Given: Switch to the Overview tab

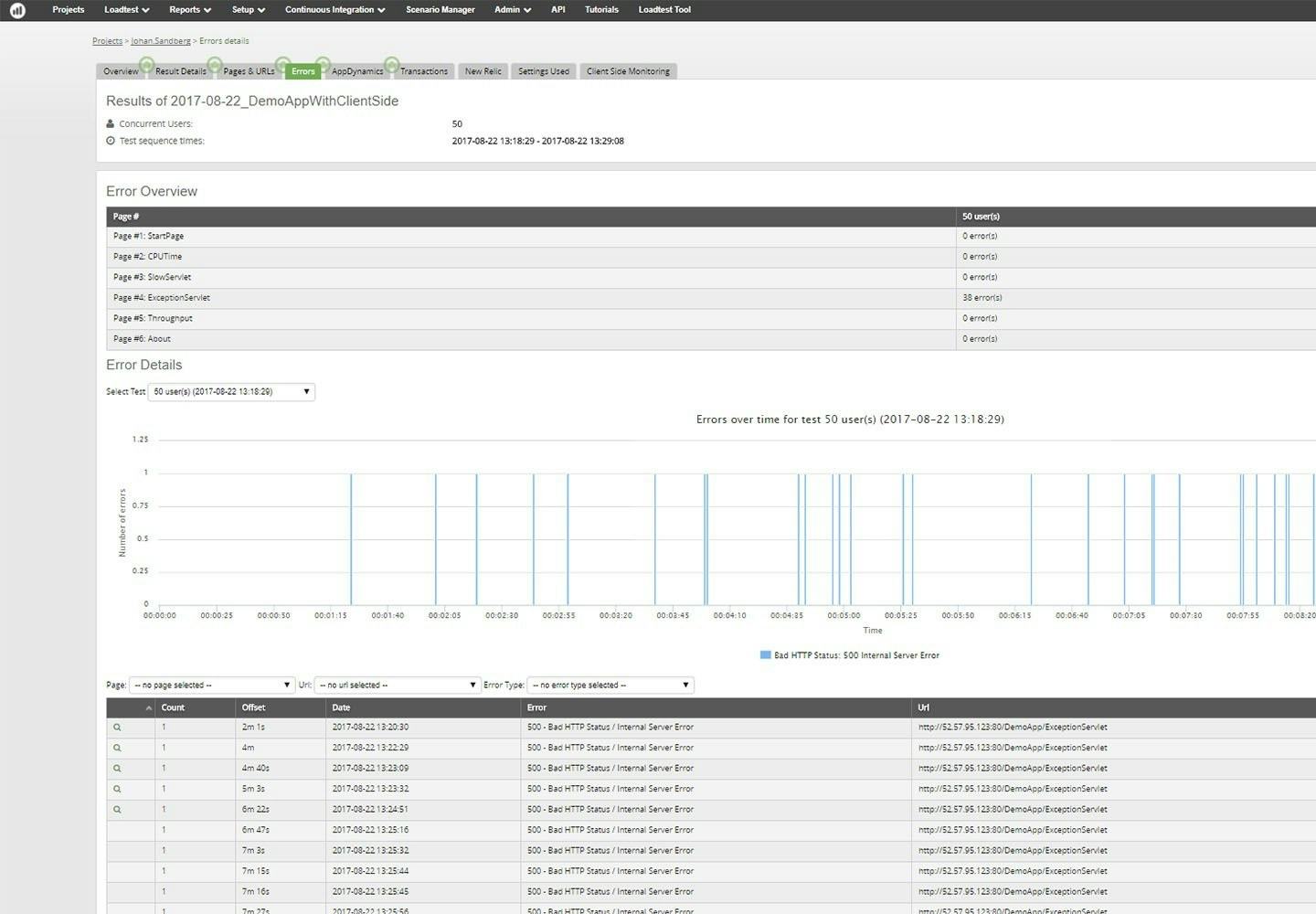Looking at the screenshot, I should click(x=121, y=70).
